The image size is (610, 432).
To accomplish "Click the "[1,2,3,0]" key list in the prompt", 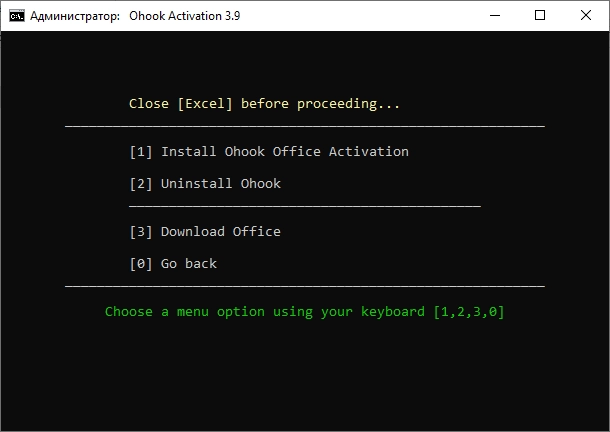I will coord(469,312).
